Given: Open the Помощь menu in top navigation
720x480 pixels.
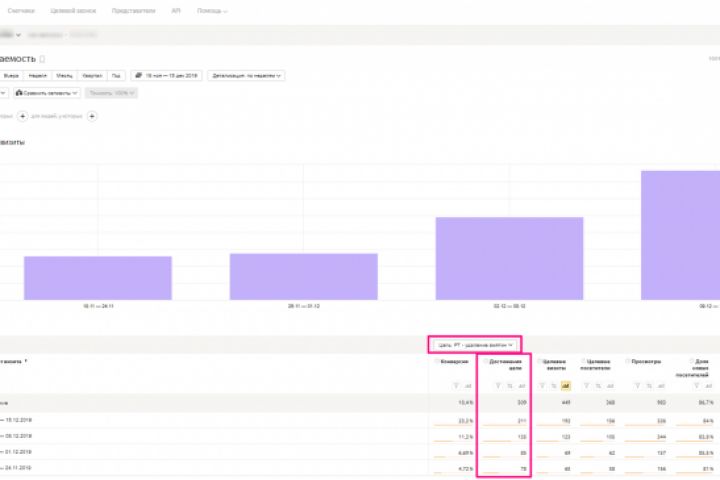Looking at the screenshot, I should point(212,11).
